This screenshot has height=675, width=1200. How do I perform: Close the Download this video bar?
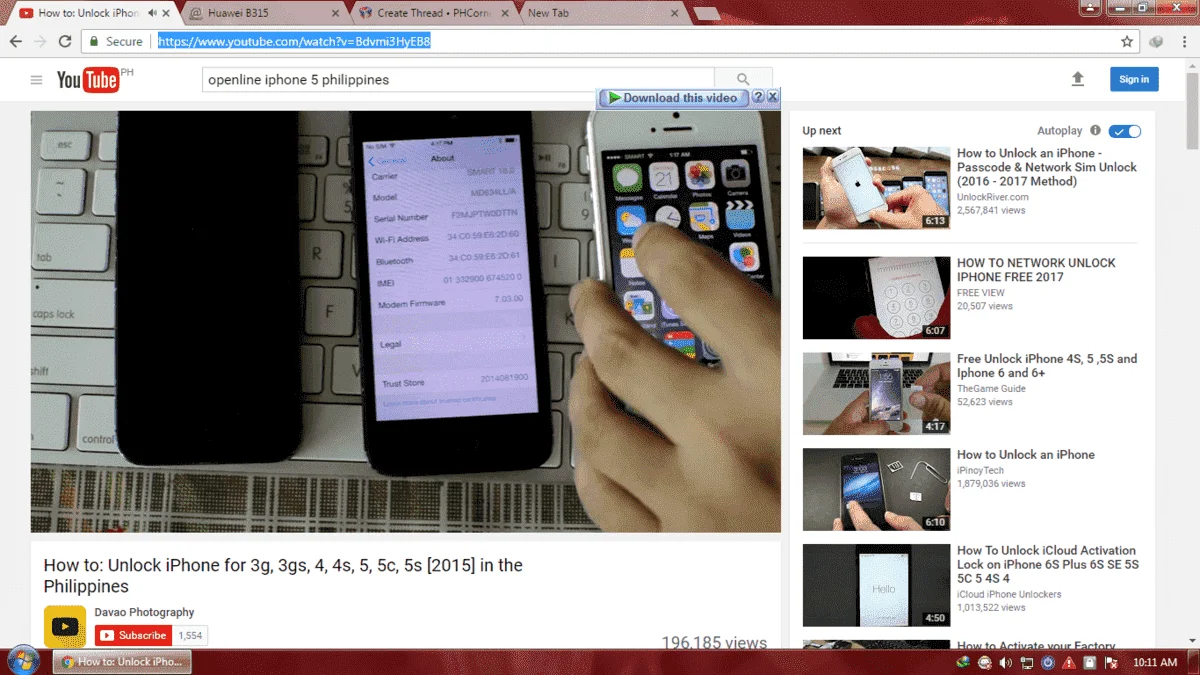[773, 97]
